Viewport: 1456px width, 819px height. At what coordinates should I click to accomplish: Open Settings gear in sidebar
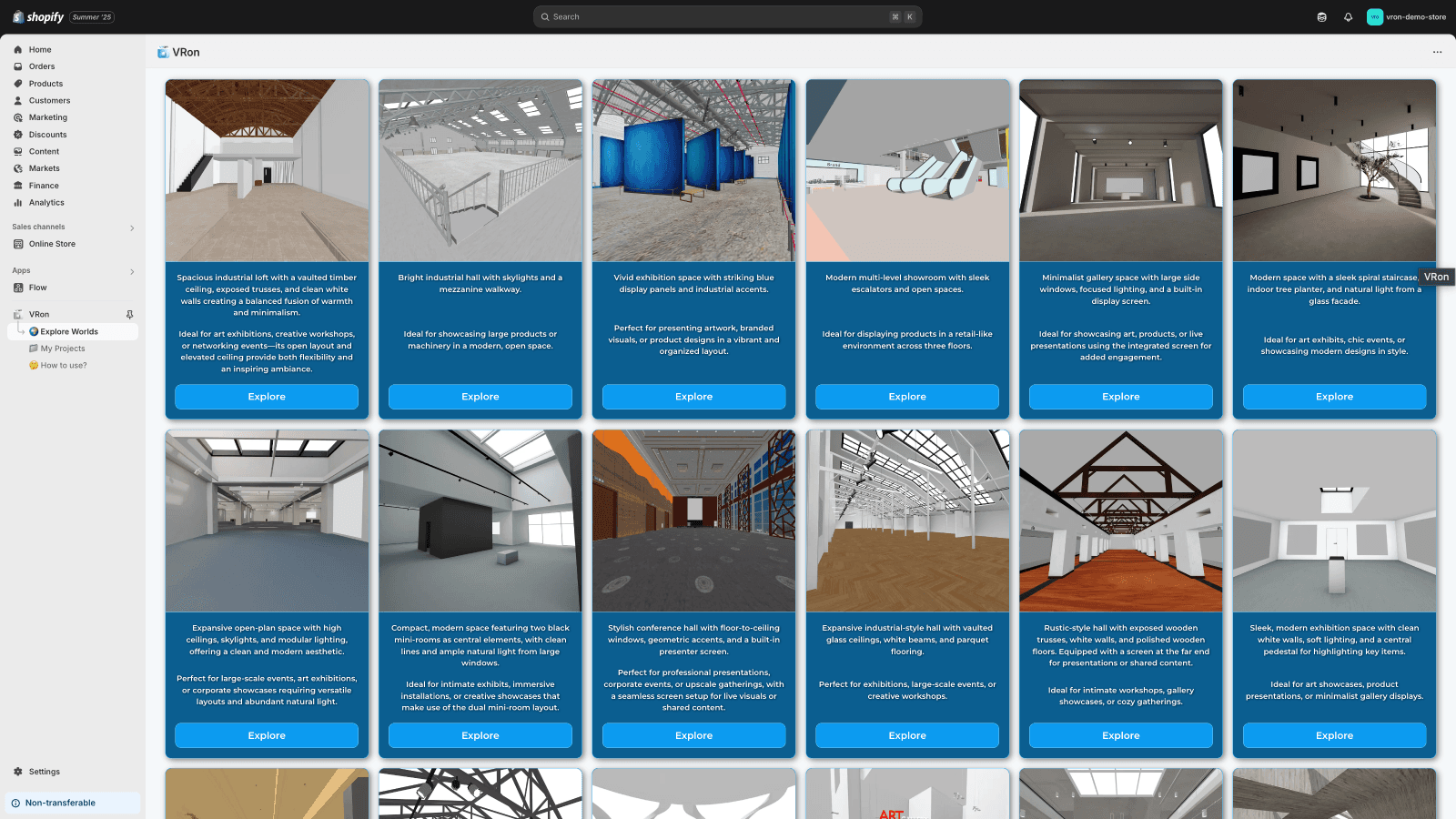point(18,772)
